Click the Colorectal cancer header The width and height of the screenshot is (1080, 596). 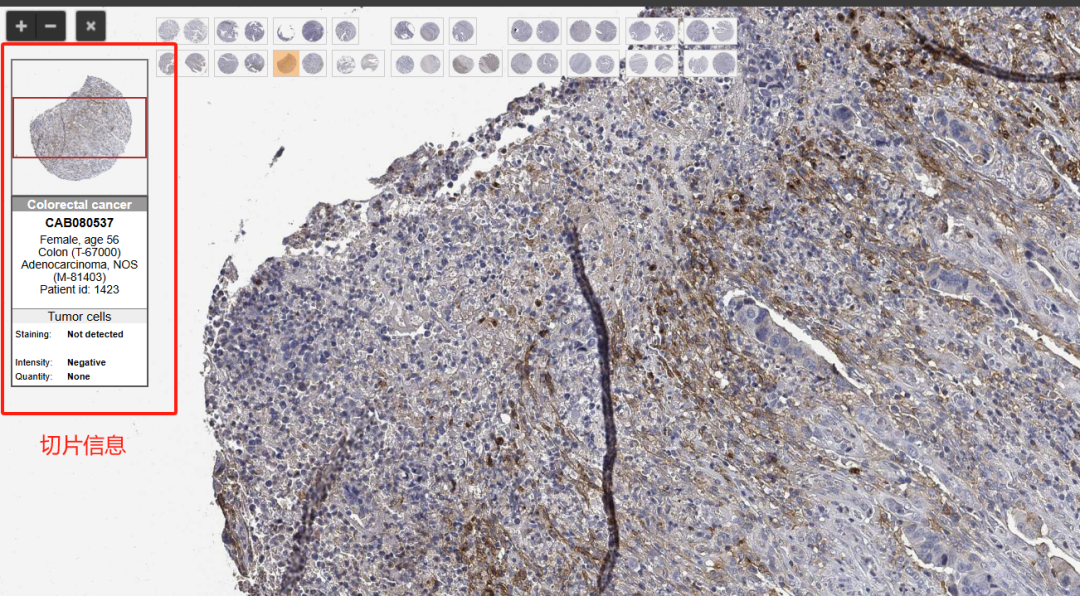click(79, 204)
